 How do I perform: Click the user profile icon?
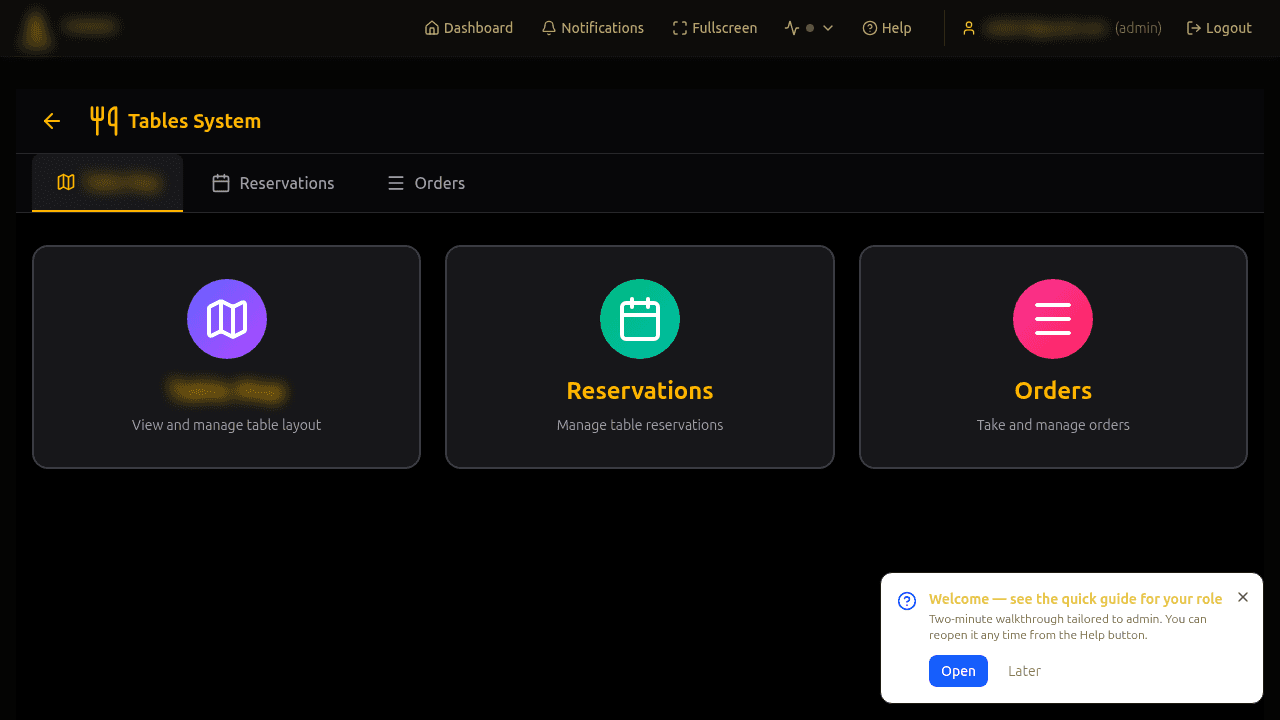click(x=968, y=28)
